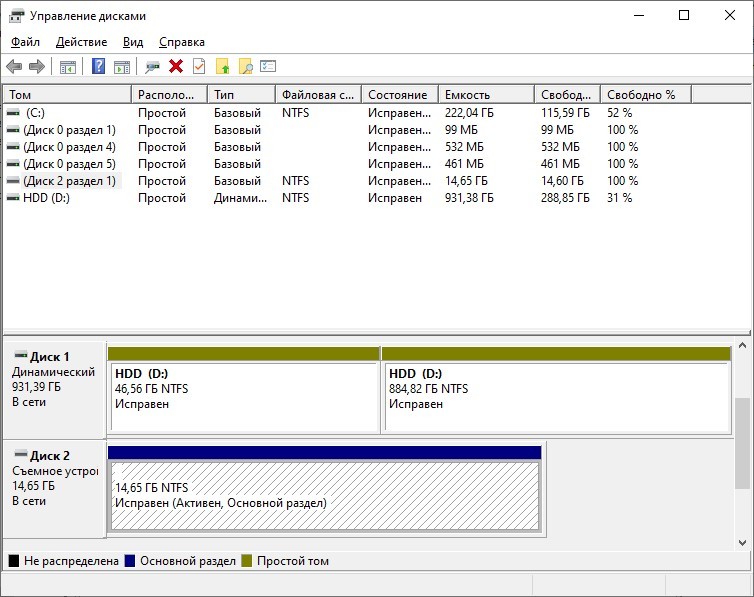
Task: Click the blue Основной раздел legend swatch
Action: click(130, 560)
